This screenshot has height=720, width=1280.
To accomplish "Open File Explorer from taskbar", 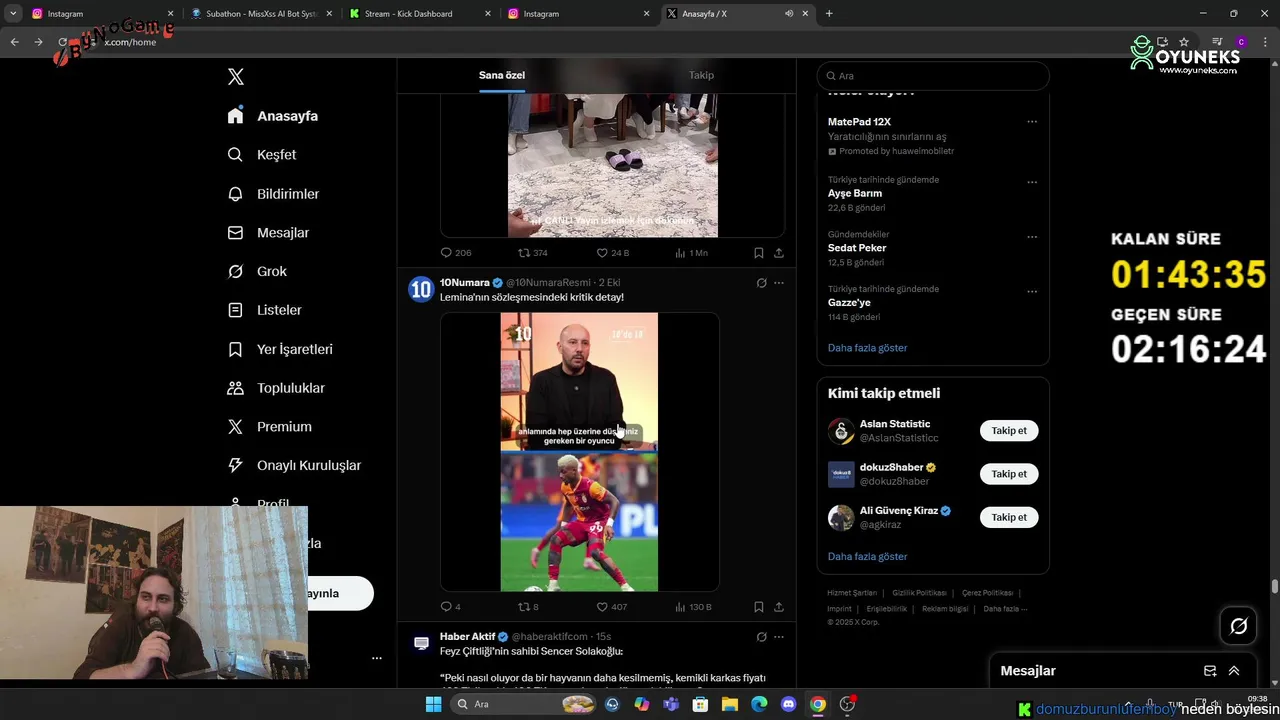I will pyautogui.click(x=729, y=704).
